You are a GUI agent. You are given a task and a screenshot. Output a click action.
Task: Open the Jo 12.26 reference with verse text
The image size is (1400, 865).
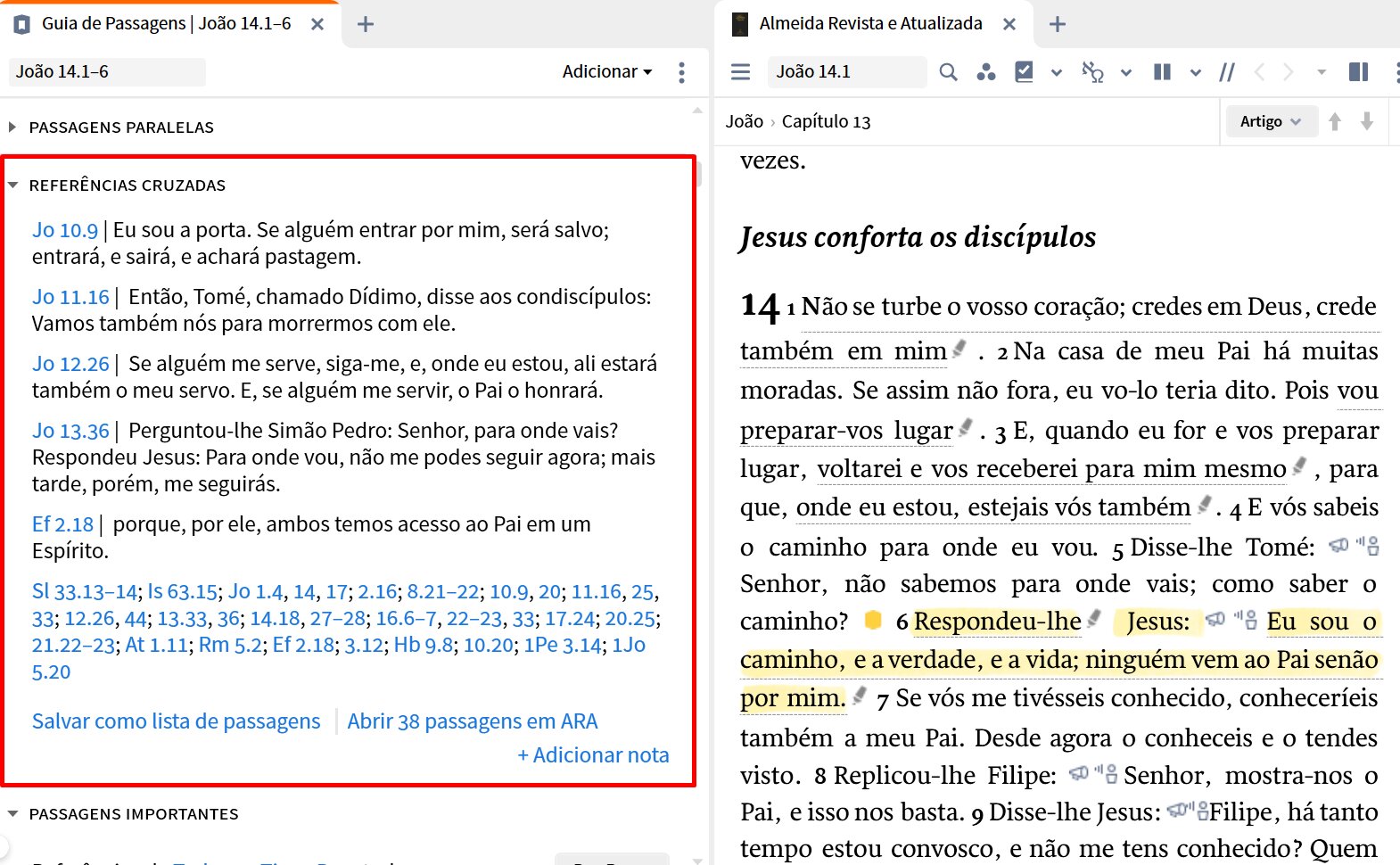coord(70,364)
